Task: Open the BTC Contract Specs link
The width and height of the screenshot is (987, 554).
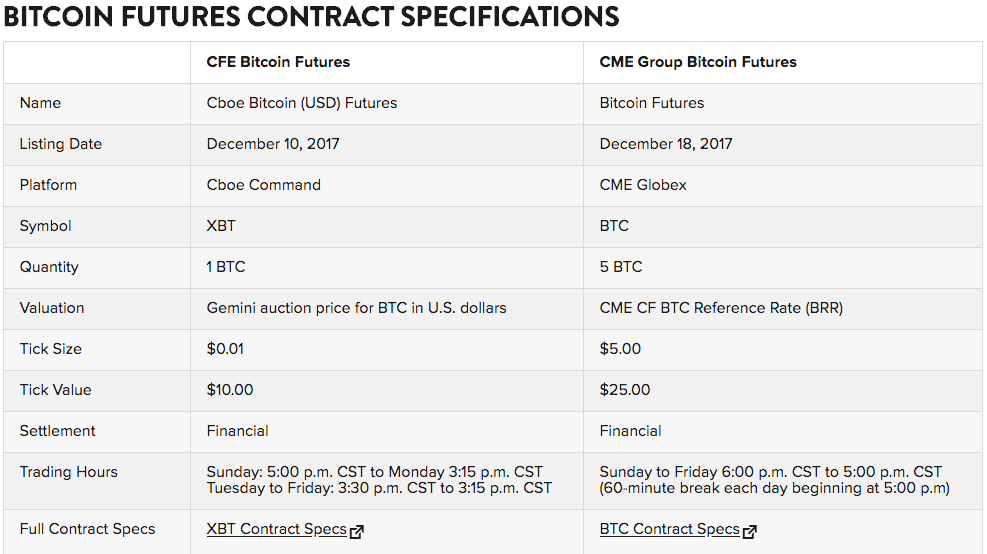Action: pos(669,529)
